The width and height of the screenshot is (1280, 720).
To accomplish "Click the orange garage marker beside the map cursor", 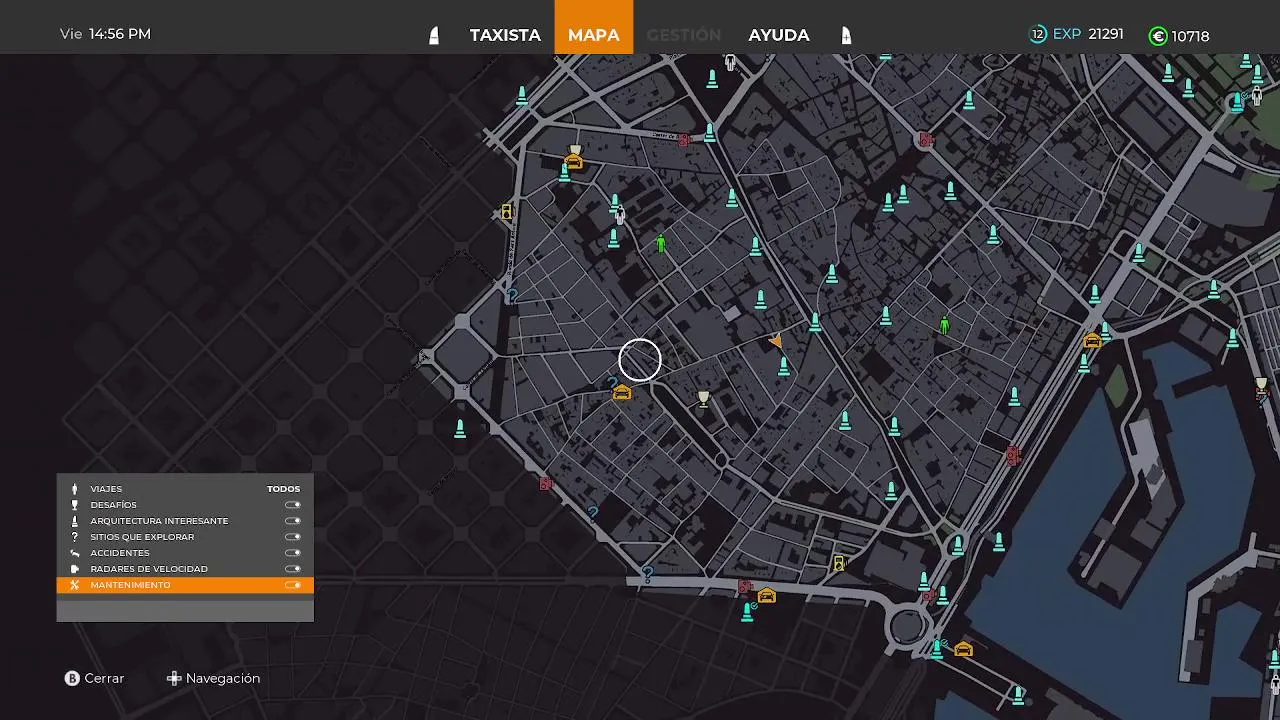I will pyautogui.click(x=621, y=393).
